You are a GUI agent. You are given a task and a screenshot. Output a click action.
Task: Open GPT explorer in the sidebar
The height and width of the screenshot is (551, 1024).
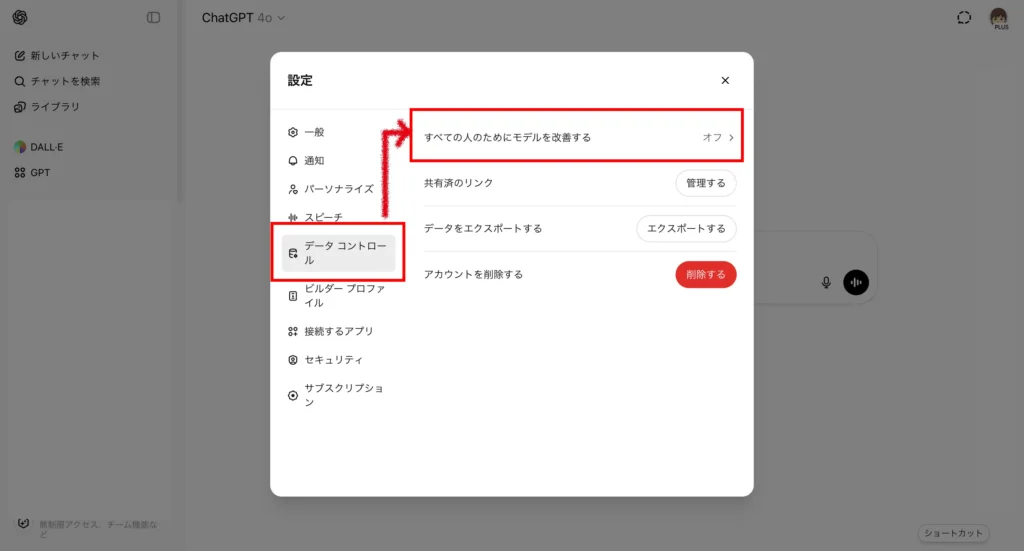pos(32,172)
